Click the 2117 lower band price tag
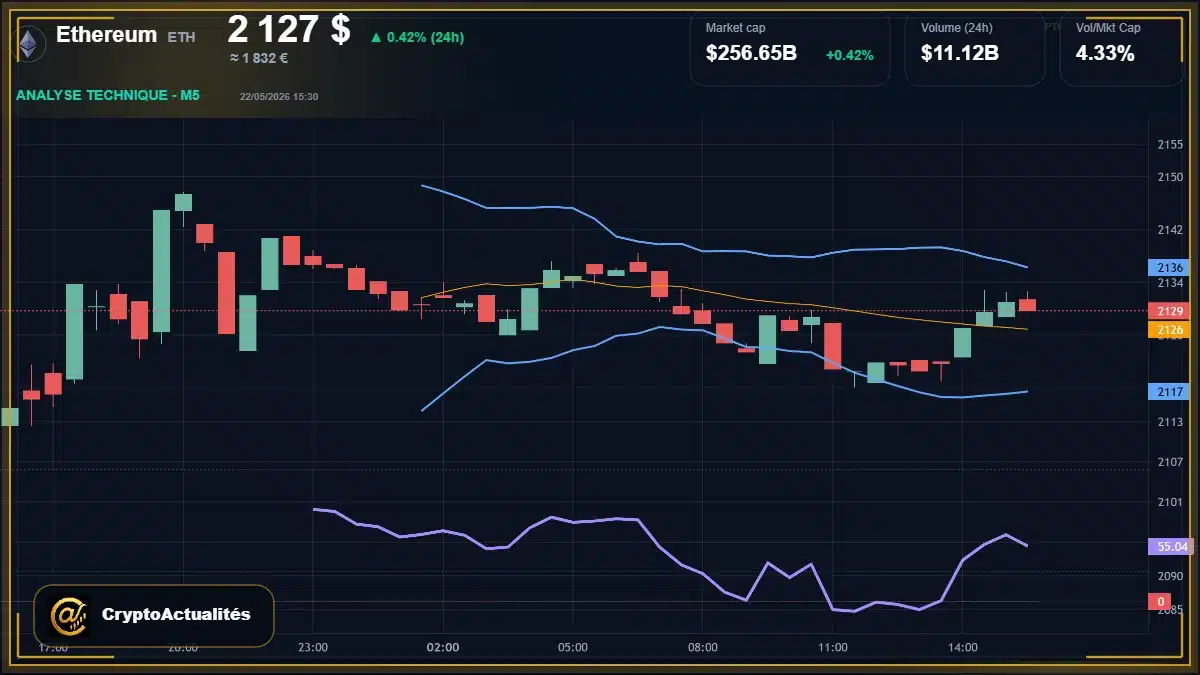Image resolution: width=1200 pixels, height=675 pixels. (1170, 392)
